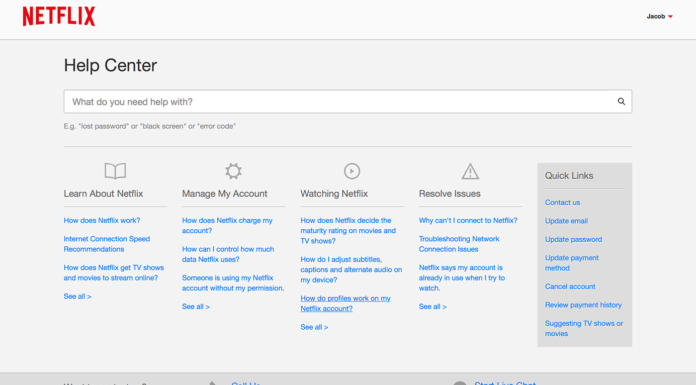Click the gear Manage My Account icon

(233, 171)
